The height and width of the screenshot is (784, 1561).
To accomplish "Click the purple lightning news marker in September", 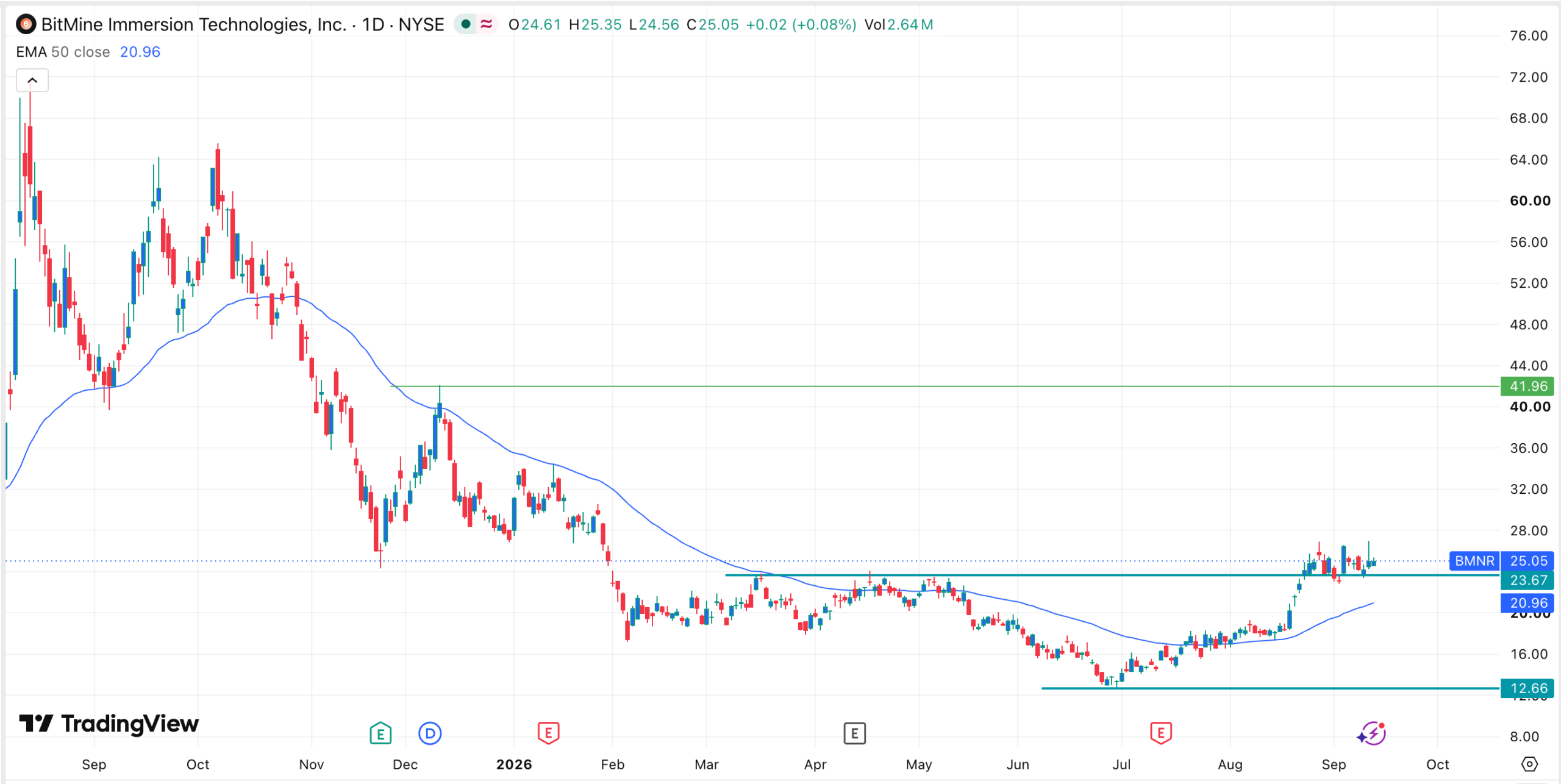I will [x=1371, y=733].
